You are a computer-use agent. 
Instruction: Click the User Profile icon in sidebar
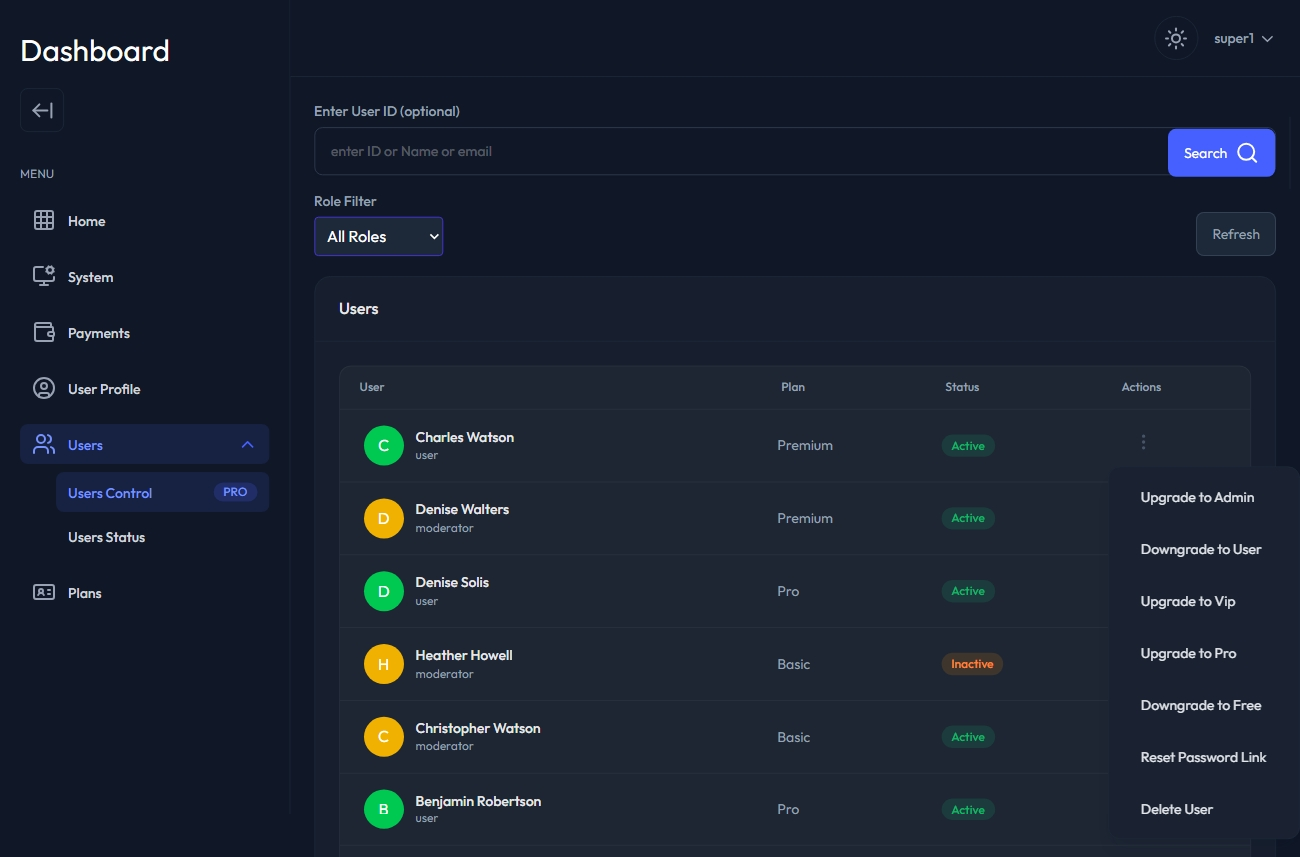[44, 389]
